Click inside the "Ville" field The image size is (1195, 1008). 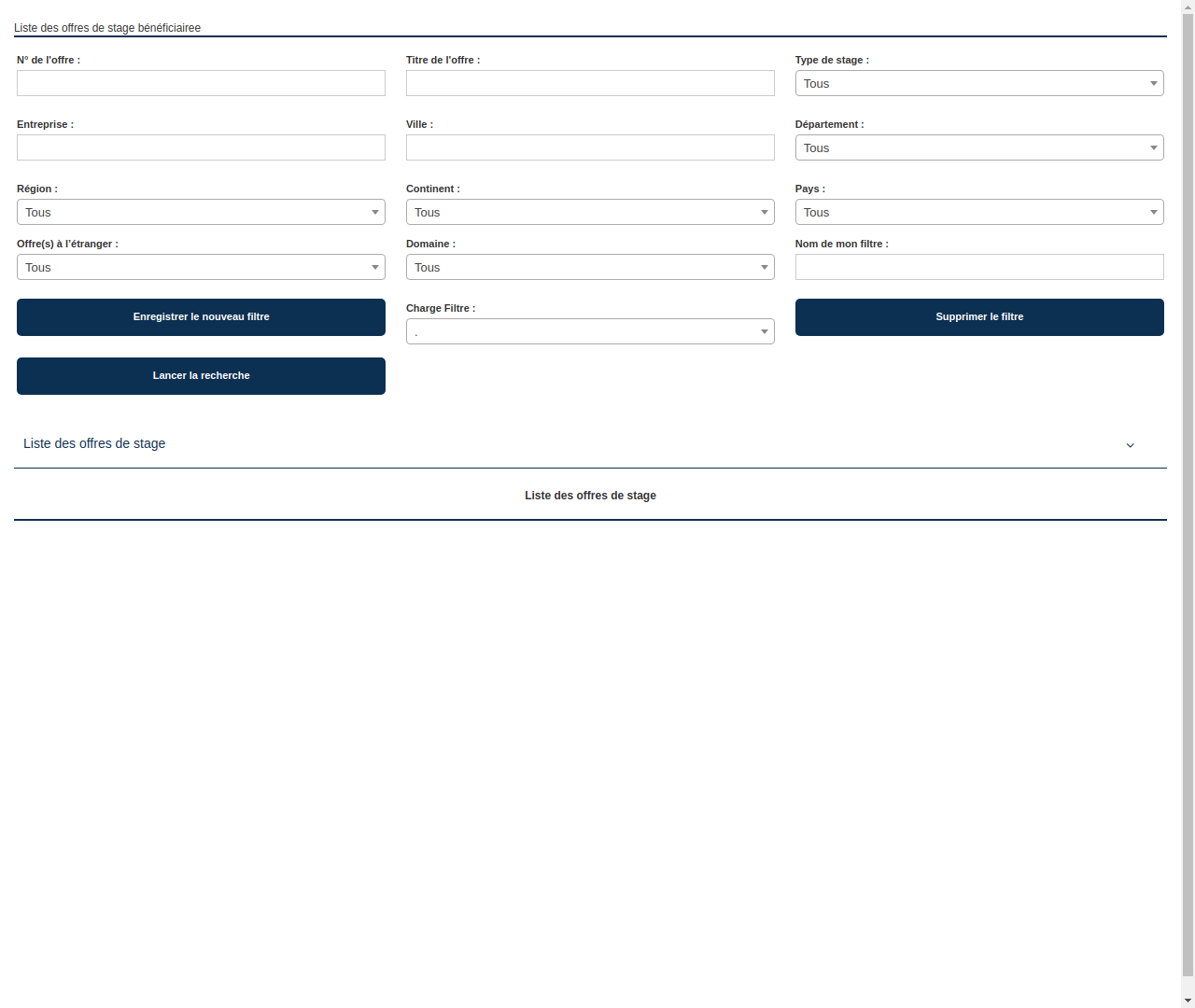(x=590, y=147)
